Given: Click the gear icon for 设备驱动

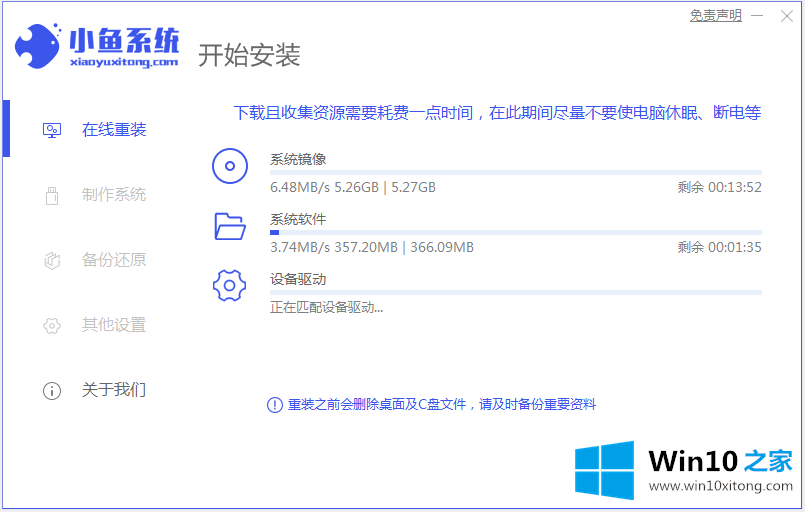Looking at the screenshot, I should pos(230,286).
